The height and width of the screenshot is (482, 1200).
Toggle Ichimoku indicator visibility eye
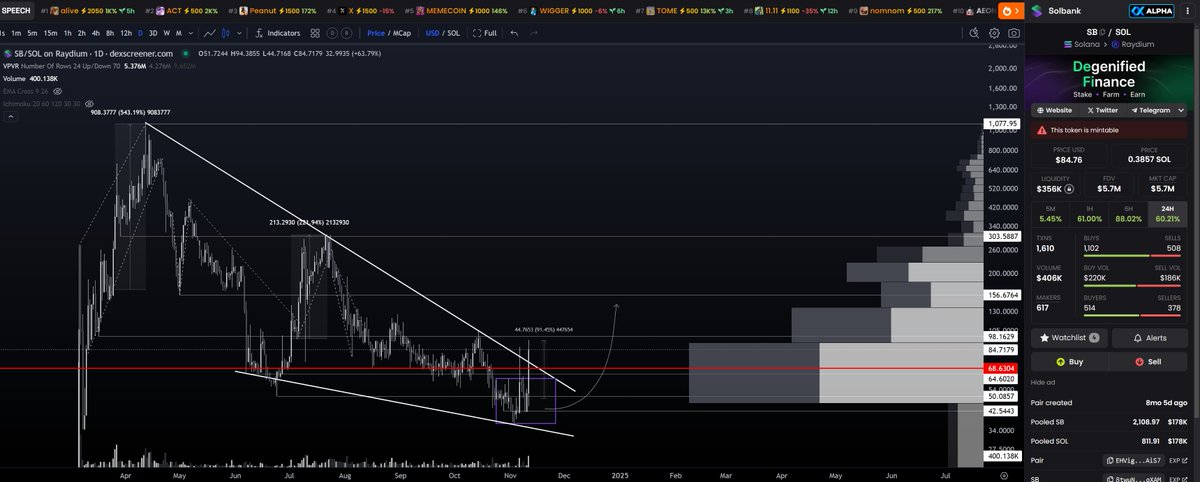pos(89,104)
